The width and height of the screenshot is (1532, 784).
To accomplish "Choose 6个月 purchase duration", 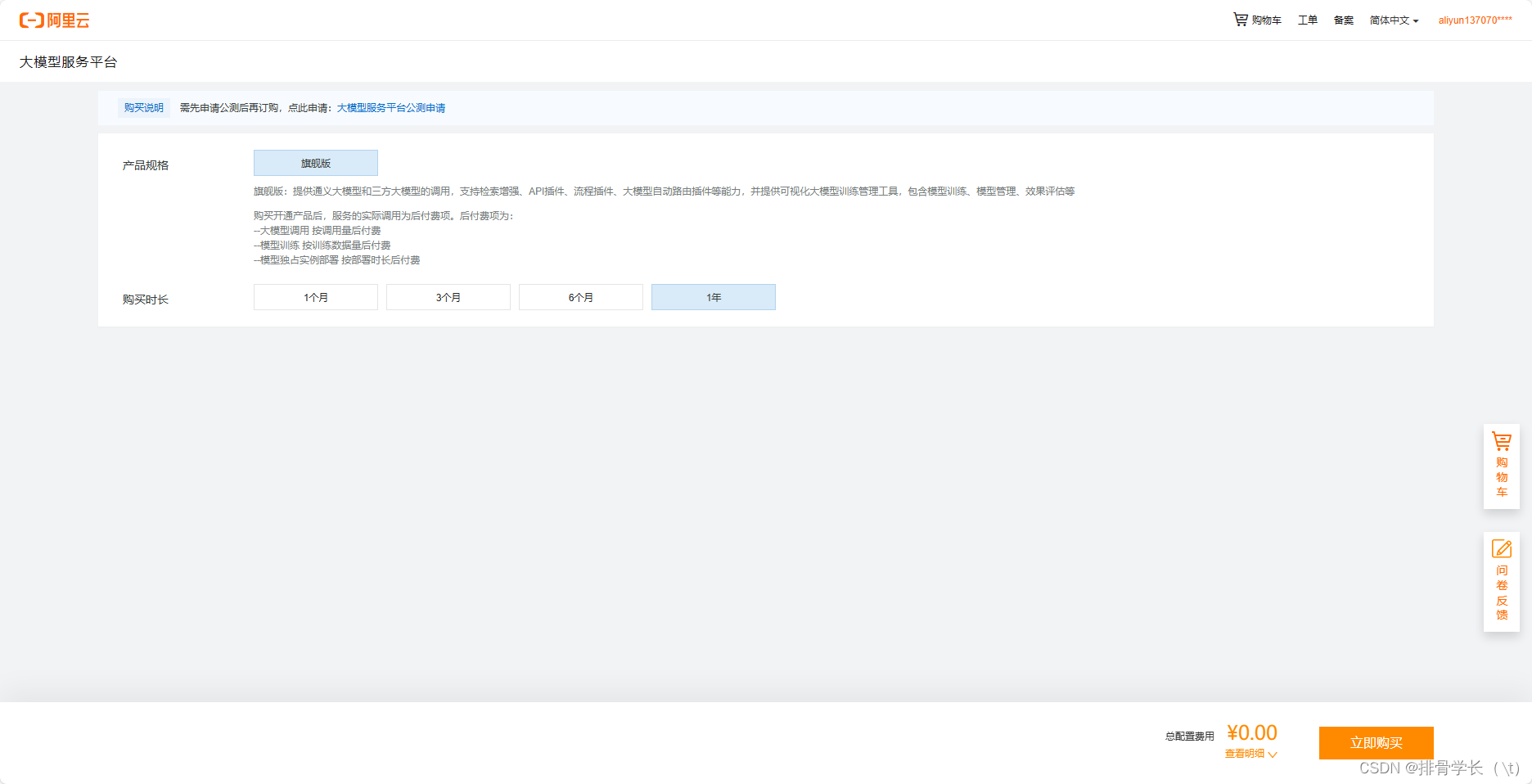I will [x=581, y=297].
